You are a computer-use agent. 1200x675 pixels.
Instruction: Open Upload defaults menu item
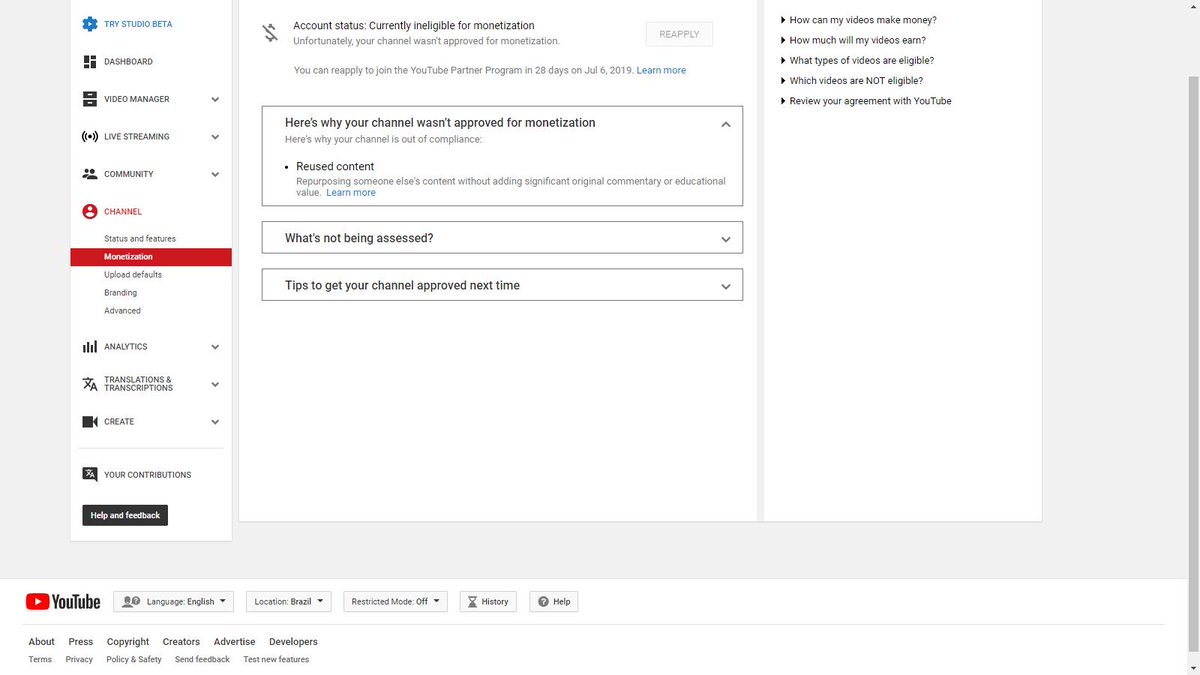point(133,275)
